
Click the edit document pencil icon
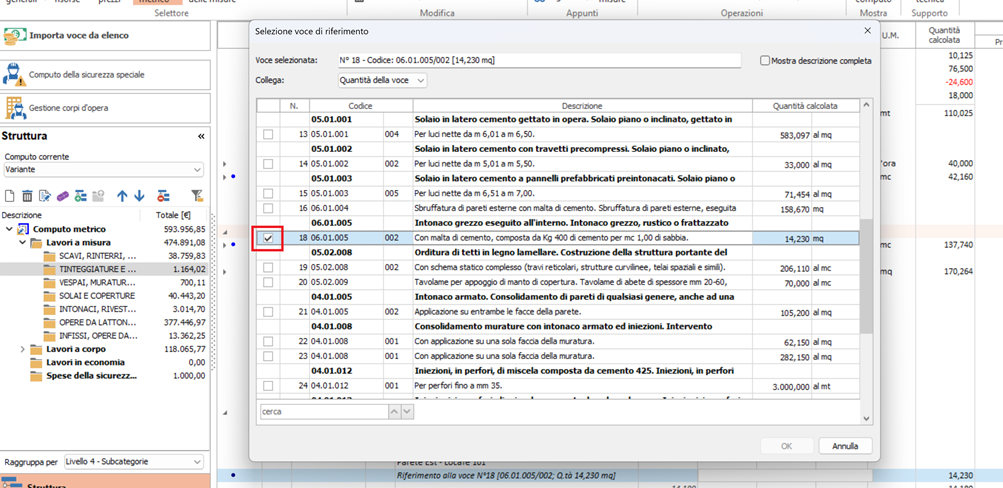tap(45, 196)
